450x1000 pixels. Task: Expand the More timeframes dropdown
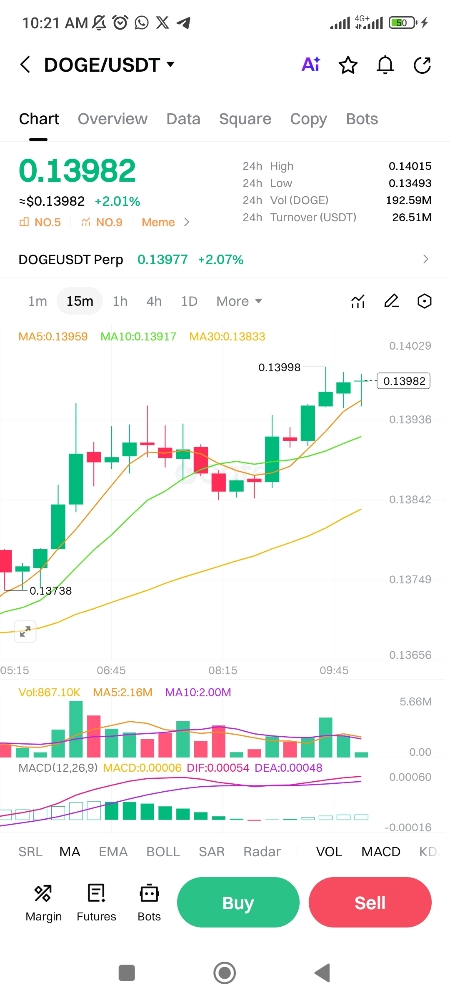(239, 301)
